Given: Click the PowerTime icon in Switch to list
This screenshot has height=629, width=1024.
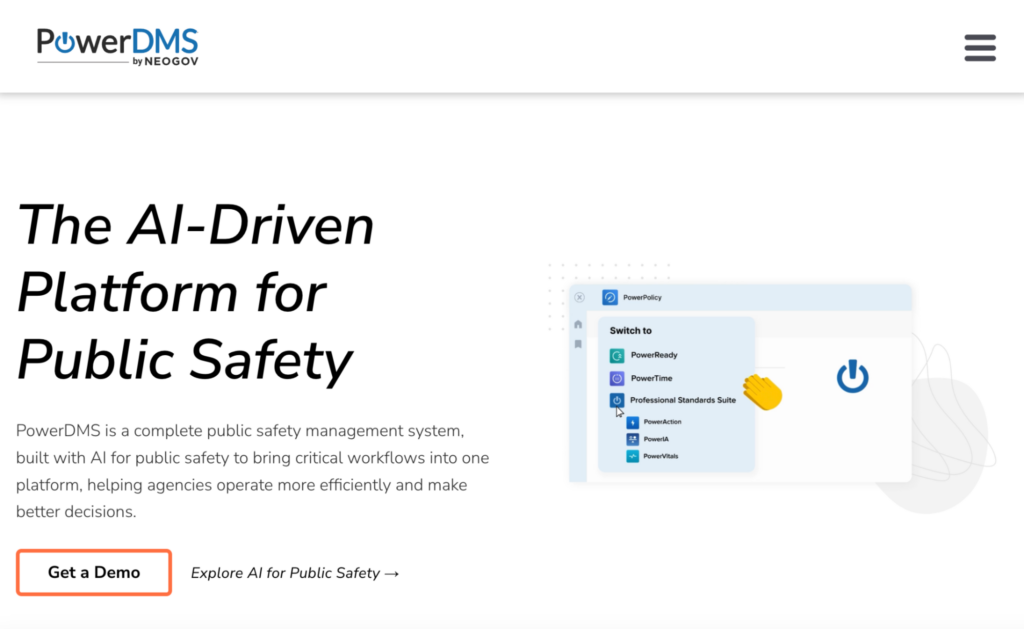Looking at the screenshot, I should coord(616,378).
